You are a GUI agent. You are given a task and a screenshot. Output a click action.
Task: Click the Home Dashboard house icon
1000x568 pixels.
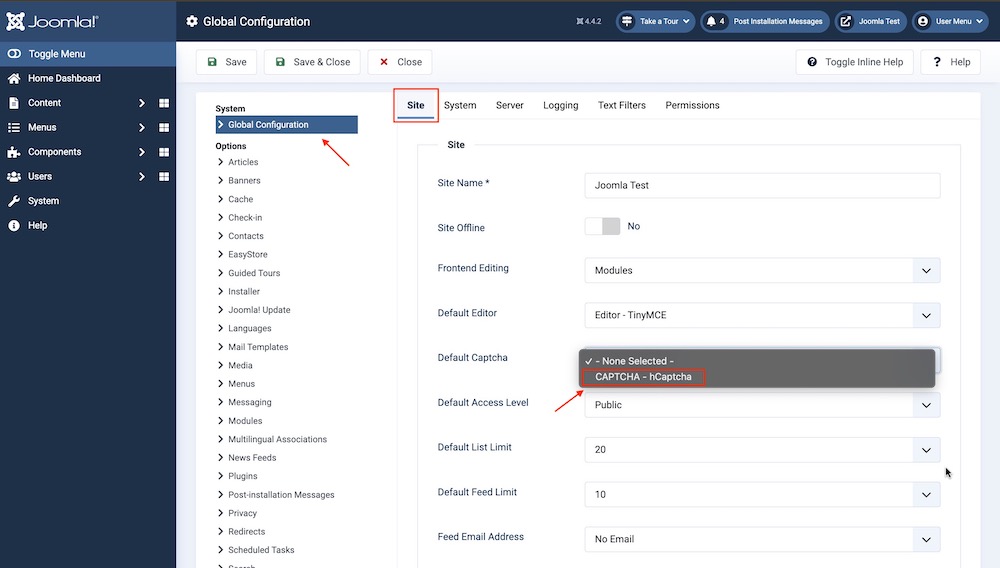click(14, 78)
